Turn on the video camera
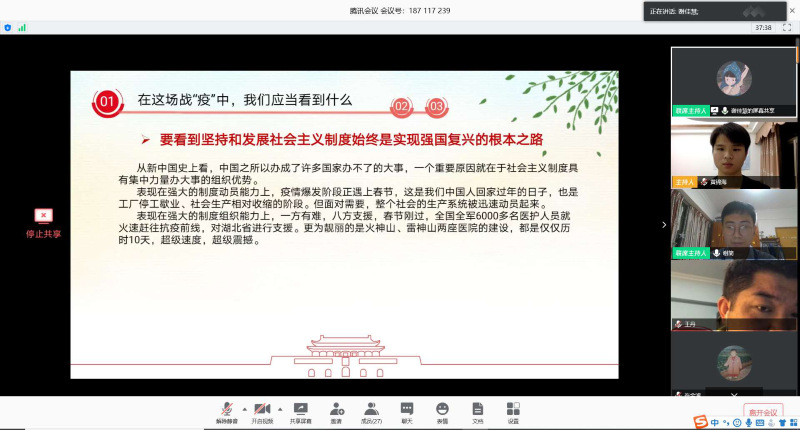The width and height of the screenshot is (800, 430). [x=262, y=410]
